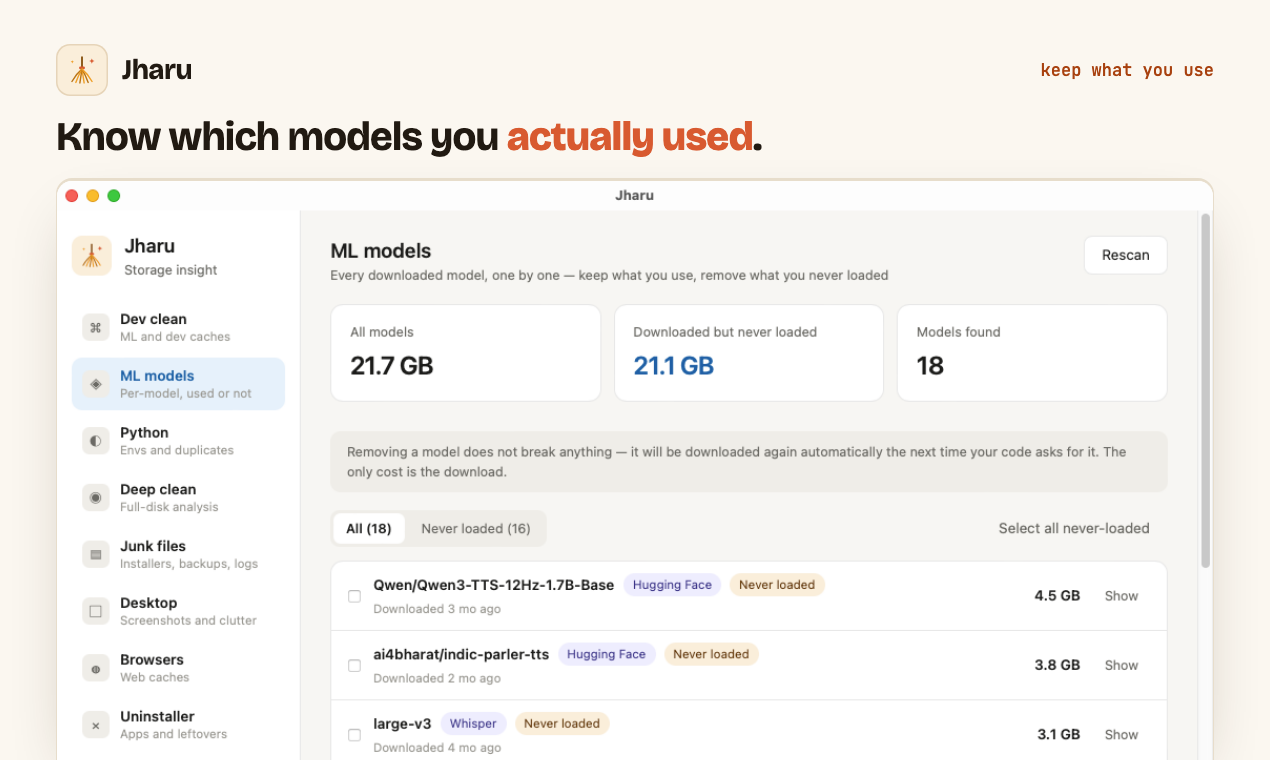Open the Python envs section
The height and width of the screenshot is (760, 1270).
(x=178, y=441)
